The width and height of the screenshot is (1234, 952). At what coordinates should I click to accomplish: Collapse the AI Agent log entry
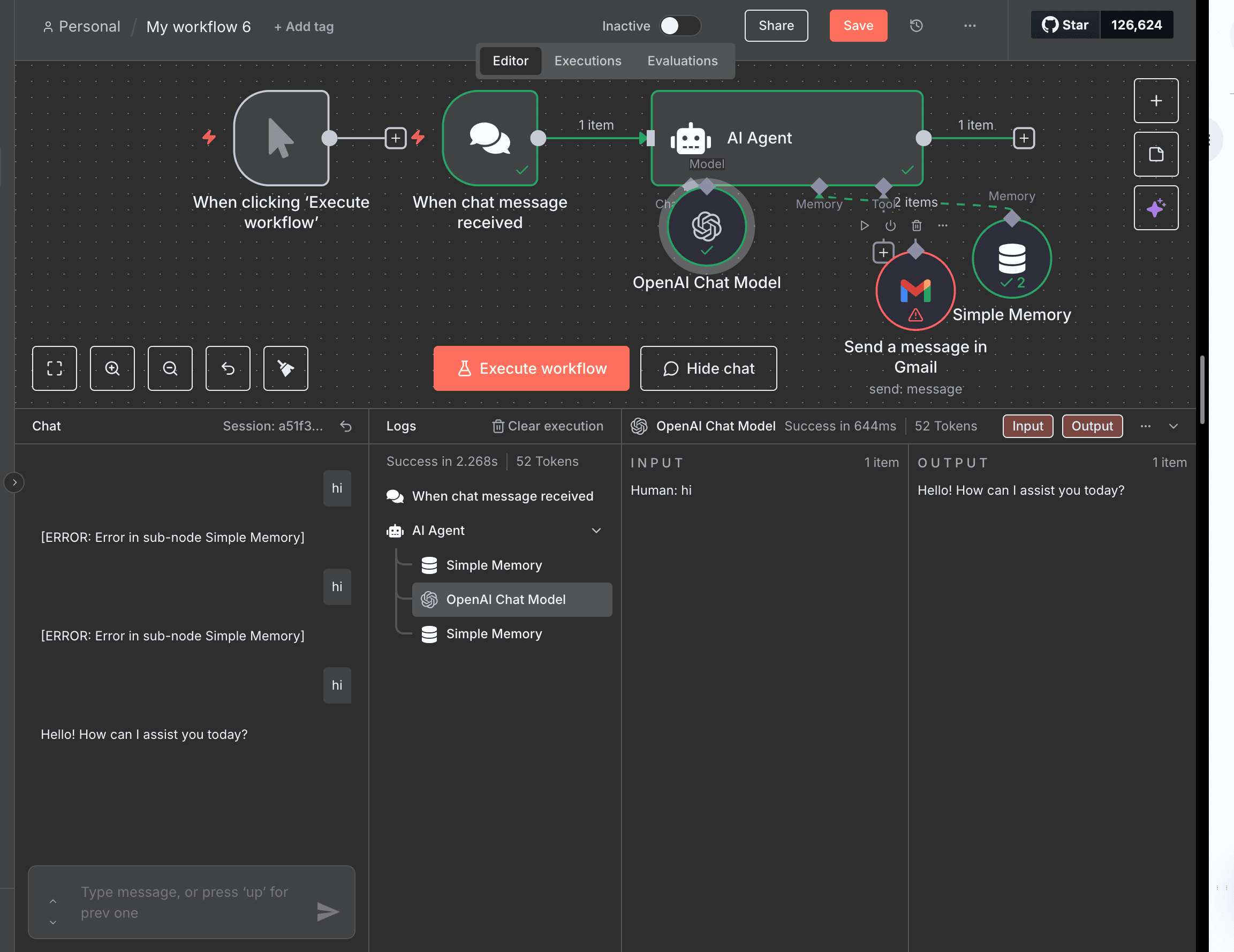coord(596,531)
